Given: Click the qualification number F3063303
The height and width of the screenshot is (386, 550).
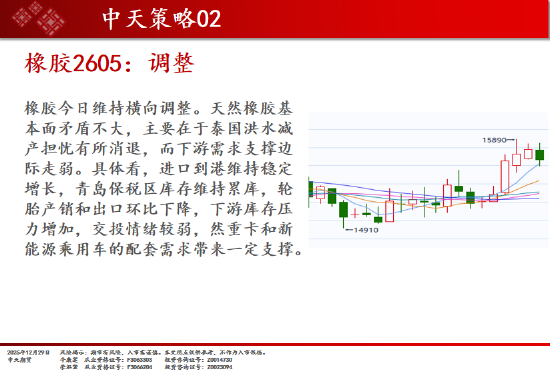Looking at the screenshot, I should pyautogui.click(x=139, y=360).
